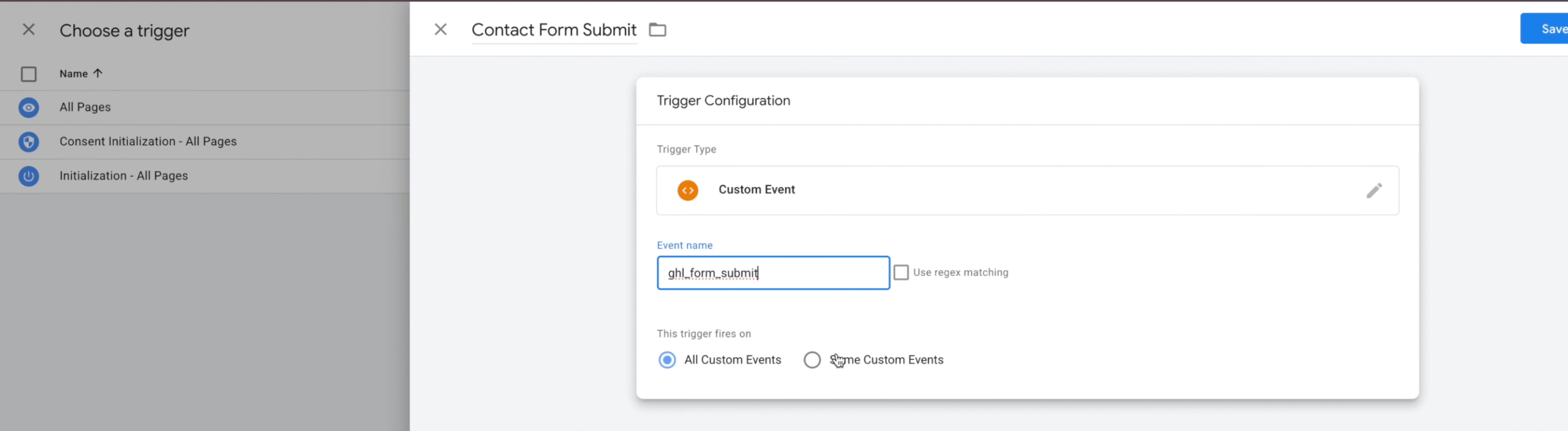Click the All Pages eye icon

coord(28,108)
